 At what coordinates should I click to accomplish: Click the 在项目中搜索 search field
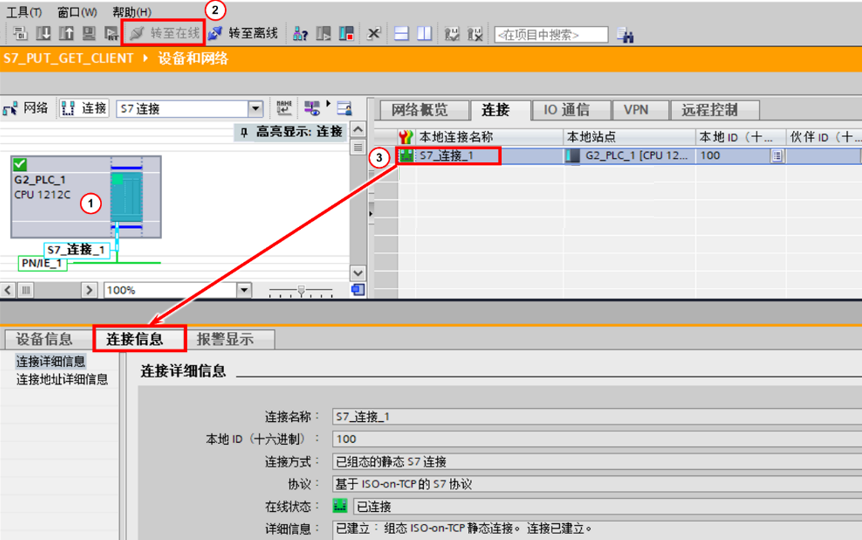point(551,35)
